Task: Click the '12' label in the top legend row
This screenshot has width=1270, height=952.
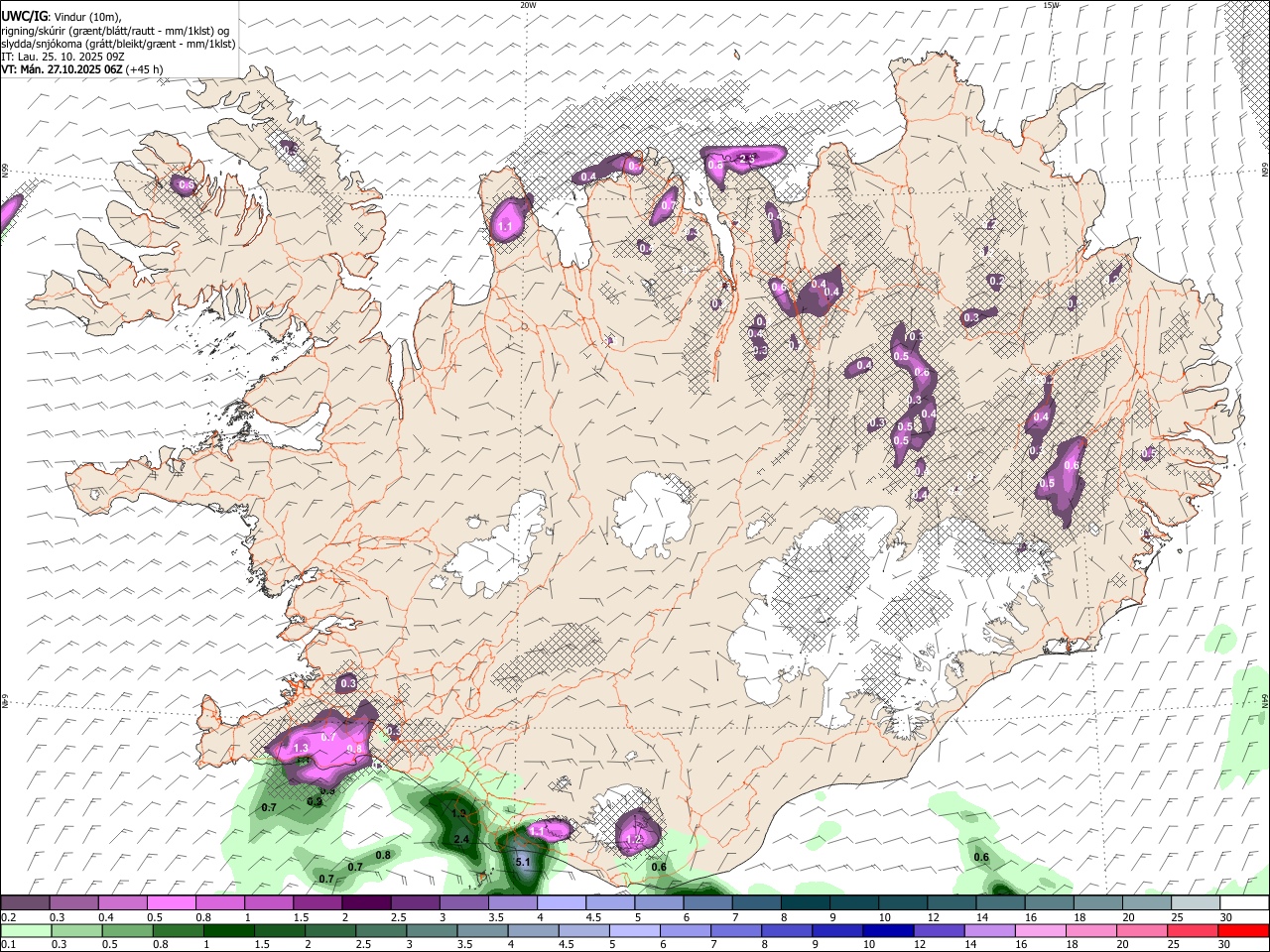Action: (x=934, y=917)
